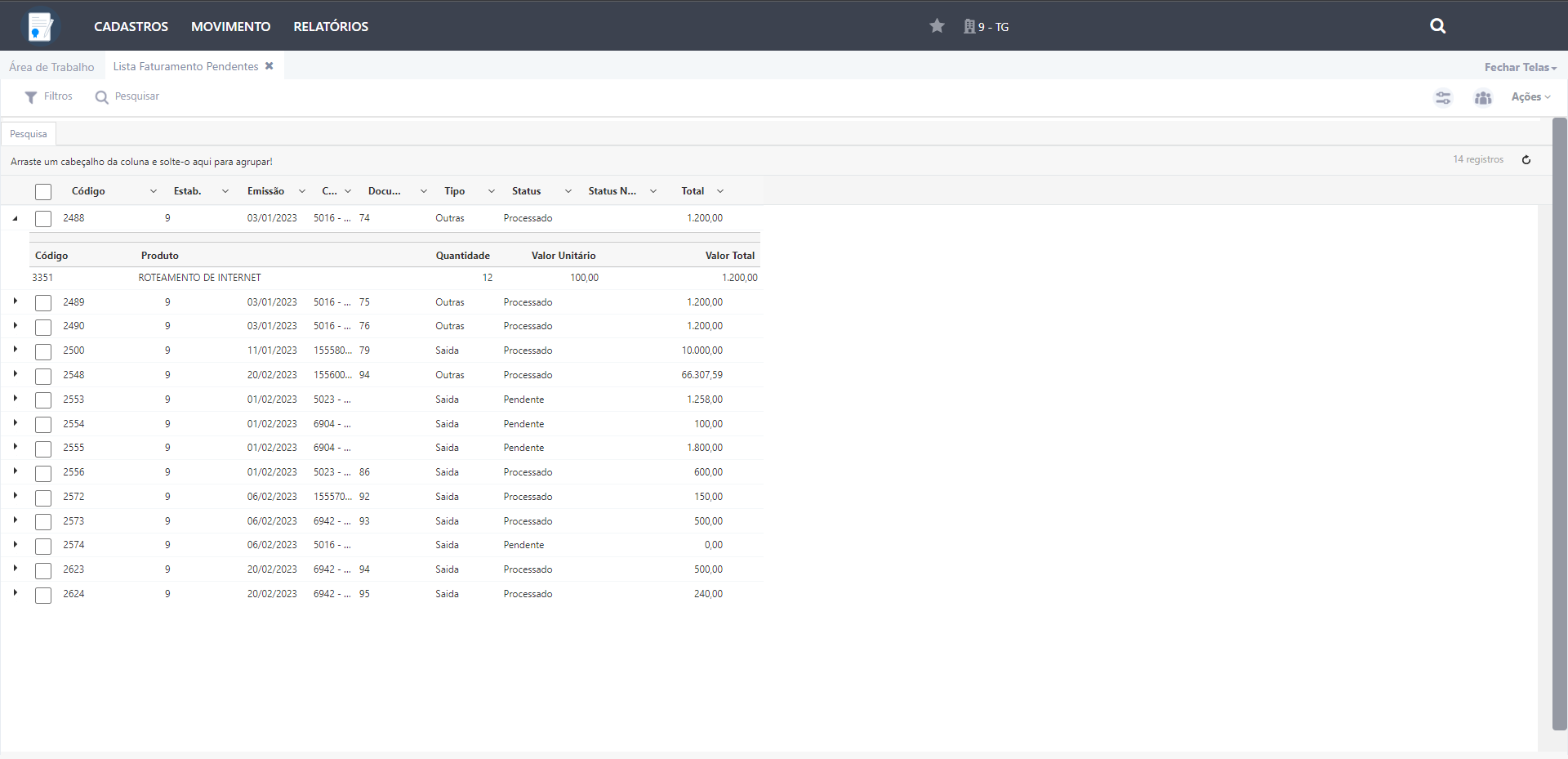Click the Valor Unitário detail column header
The width and height of the screenshot is (1568, 759).
pyautogui.click(x=563, y=256)
